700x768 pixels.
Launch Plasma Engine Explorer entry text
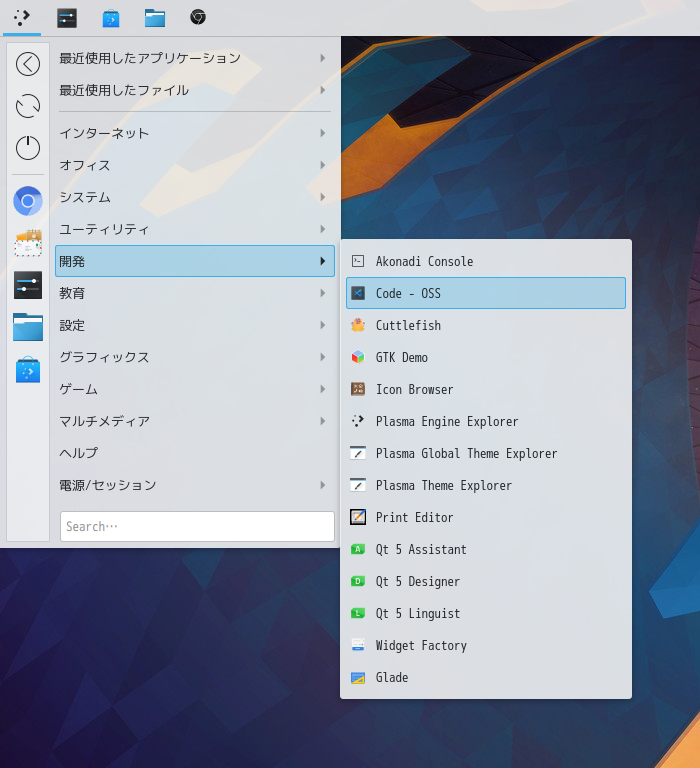pos(447,422)
